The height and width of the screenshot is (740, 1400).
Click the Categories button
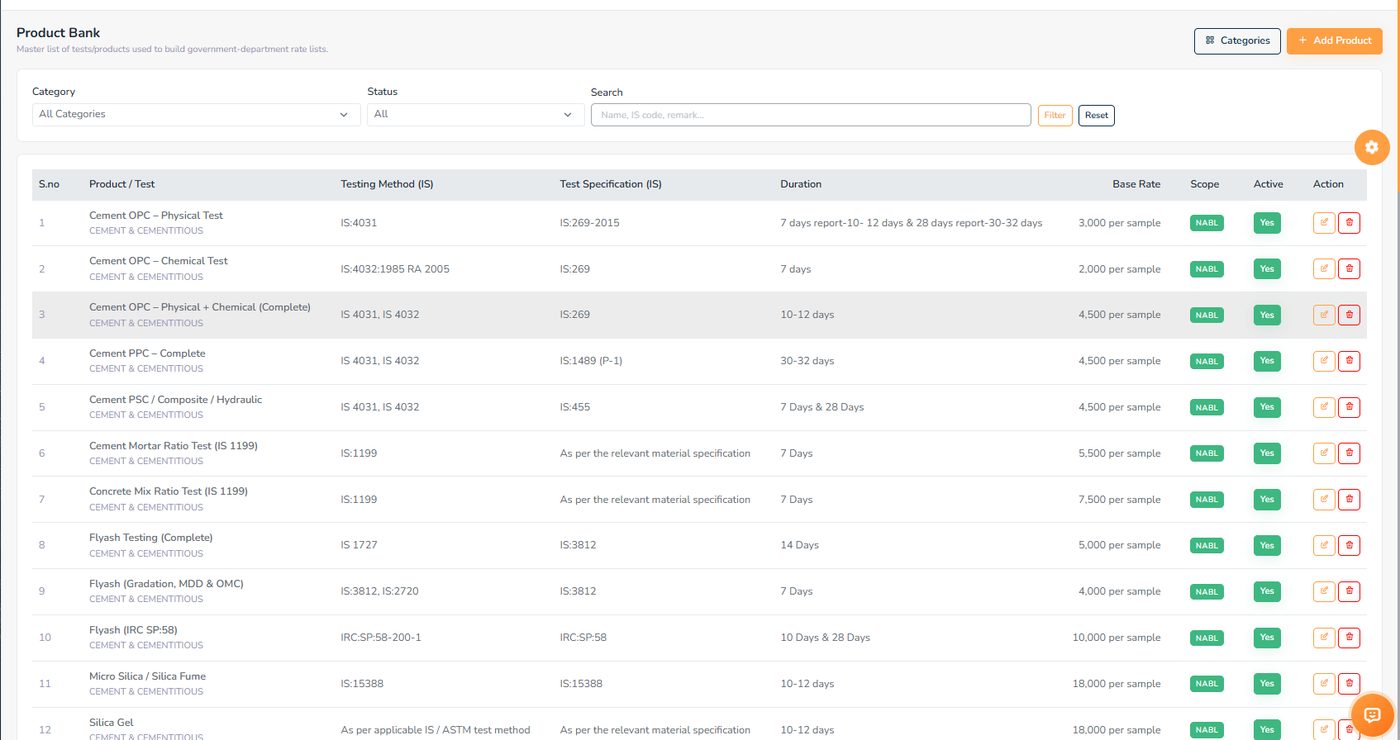pyautogui.click(x=1237, y=41)
